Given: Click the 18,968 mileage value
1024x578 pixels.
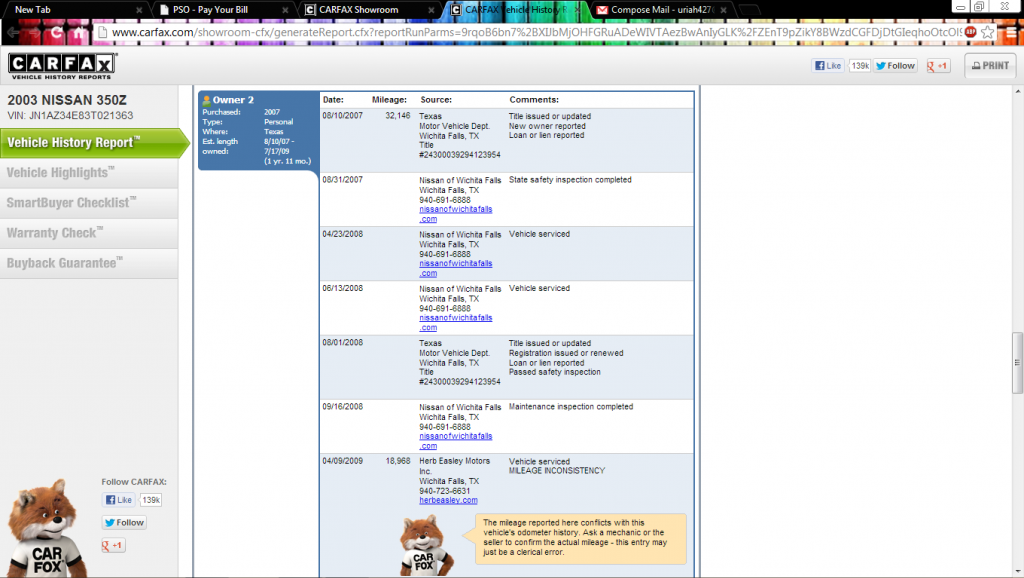Looking at the screenshot, I should click(x=398, y=461).
